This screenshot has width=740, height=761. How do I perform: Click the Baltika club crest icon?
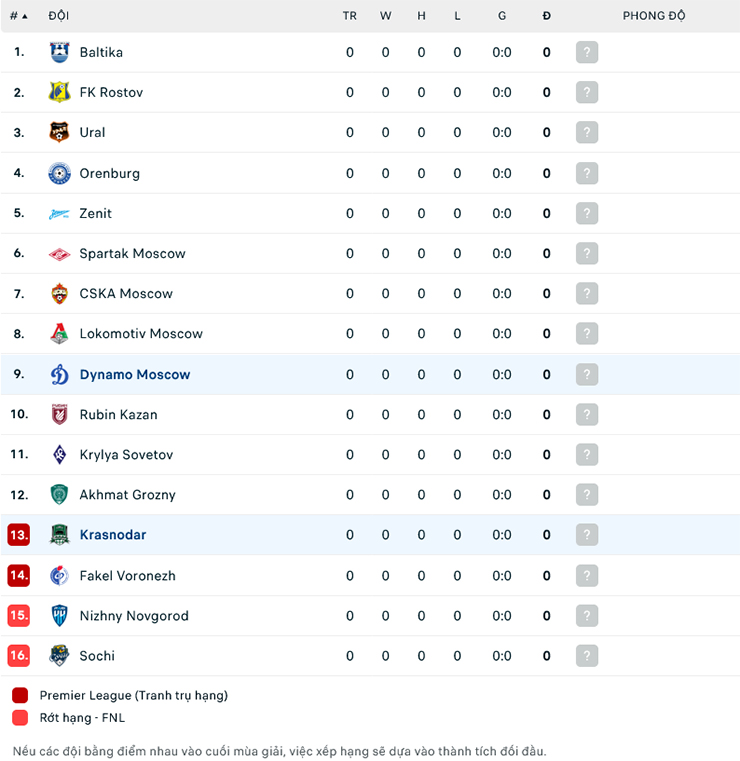(60, 52)
